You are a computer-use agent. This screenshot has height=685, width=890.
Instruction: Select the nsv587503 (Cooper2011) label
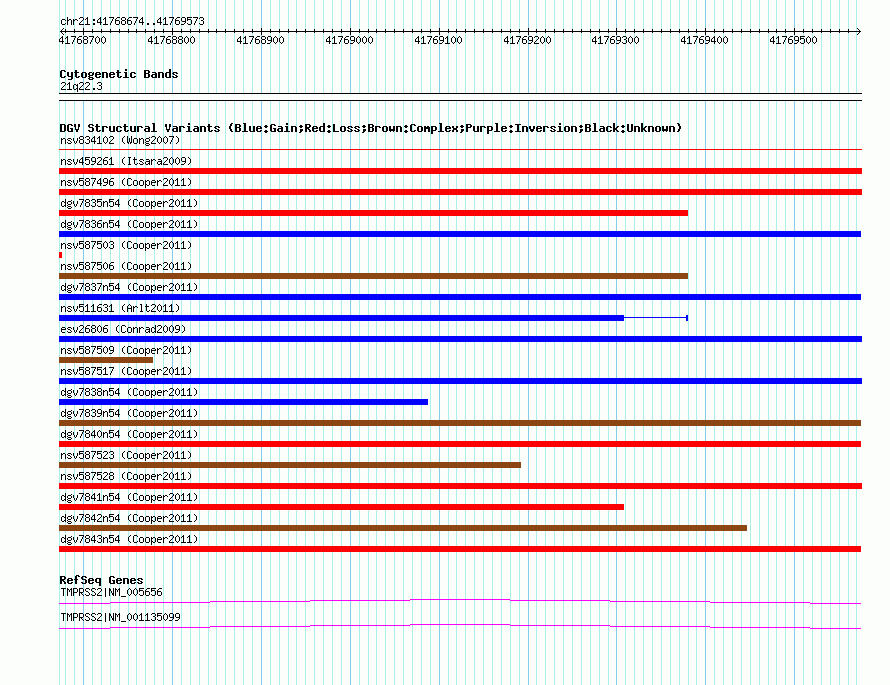(126, 245)
